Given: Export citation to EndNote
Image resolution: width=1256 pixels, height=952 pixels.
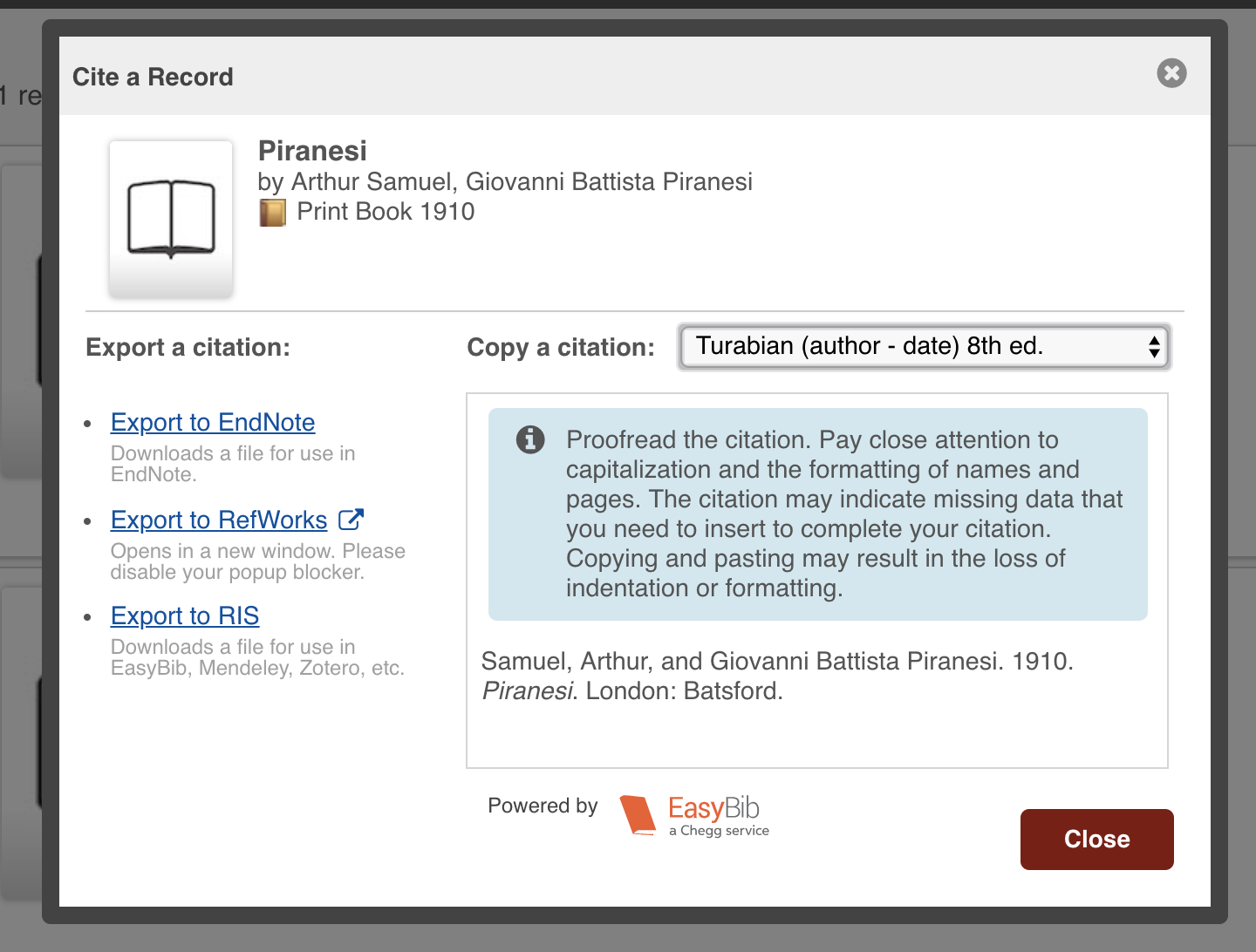Looking at the screenshot, I should coord(213,423).
